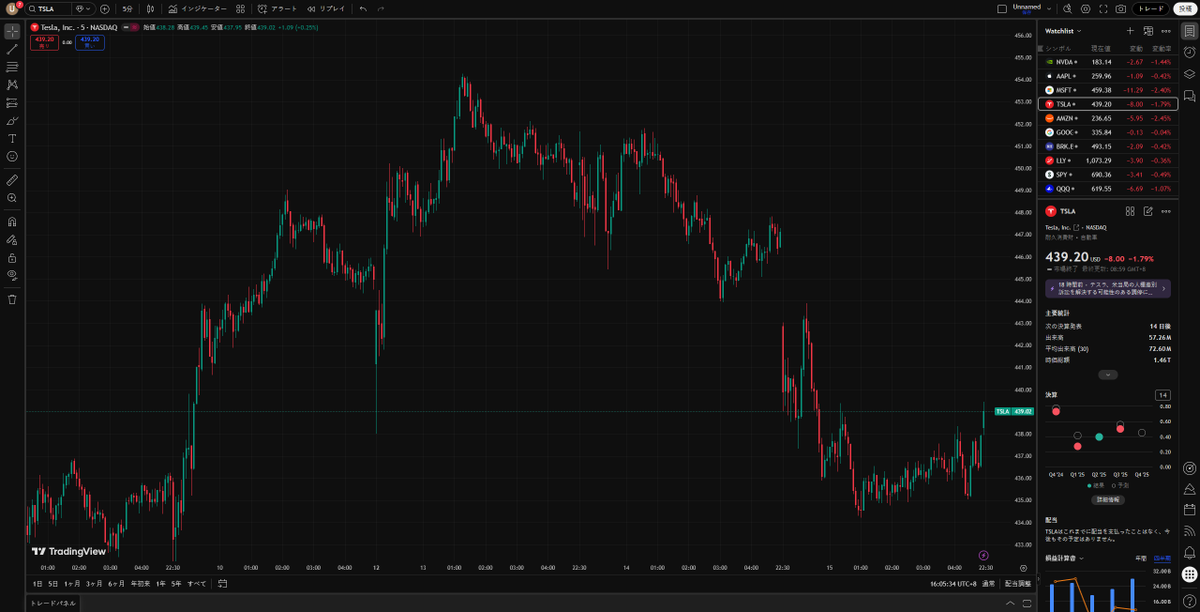Open the candlestick chart type menu
The image size is (1200, 612).
[x=149, y=8]
